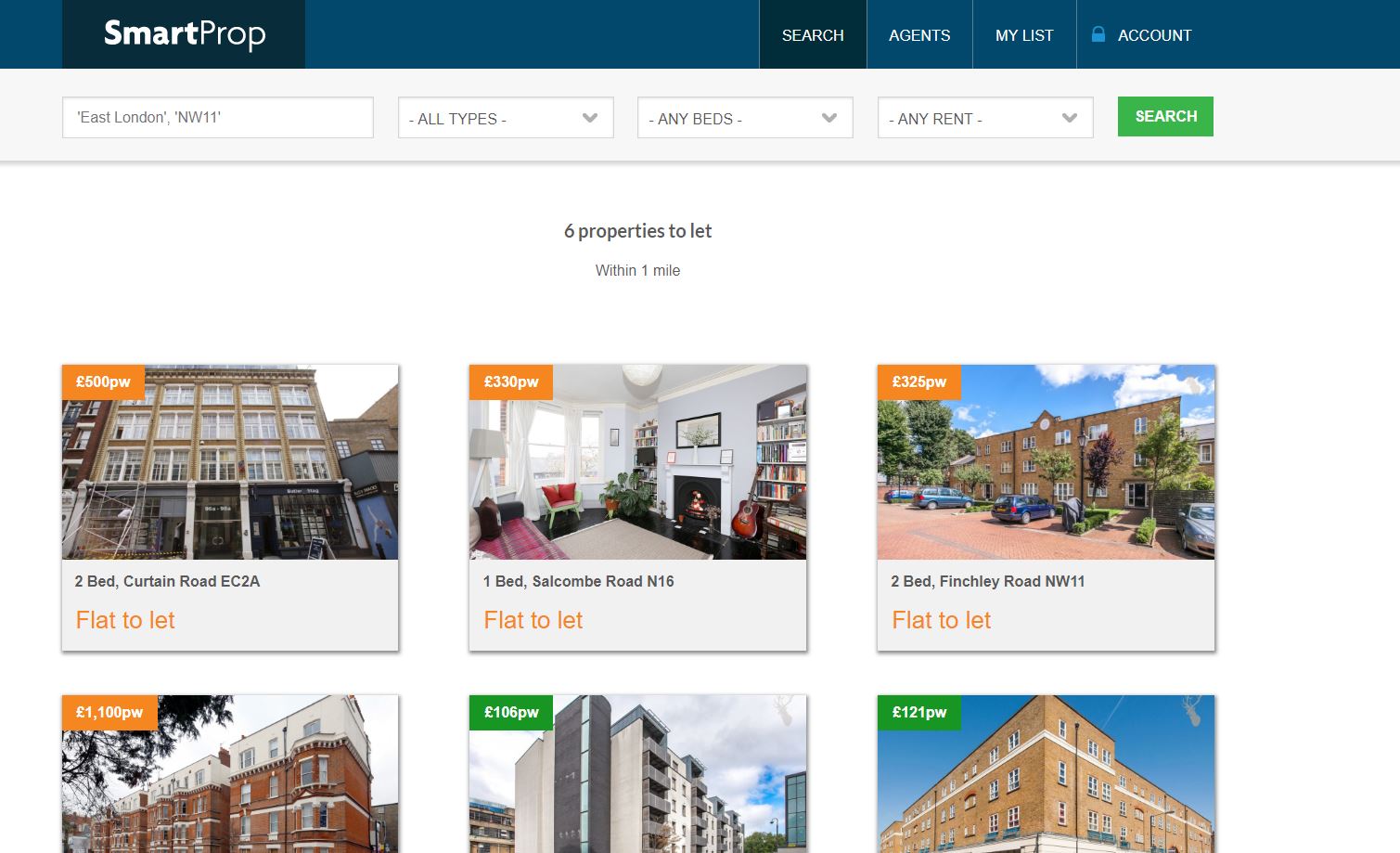The image size is (1400, 853).
Task: Click the green £121pw price badge
Action: (918, 712)
